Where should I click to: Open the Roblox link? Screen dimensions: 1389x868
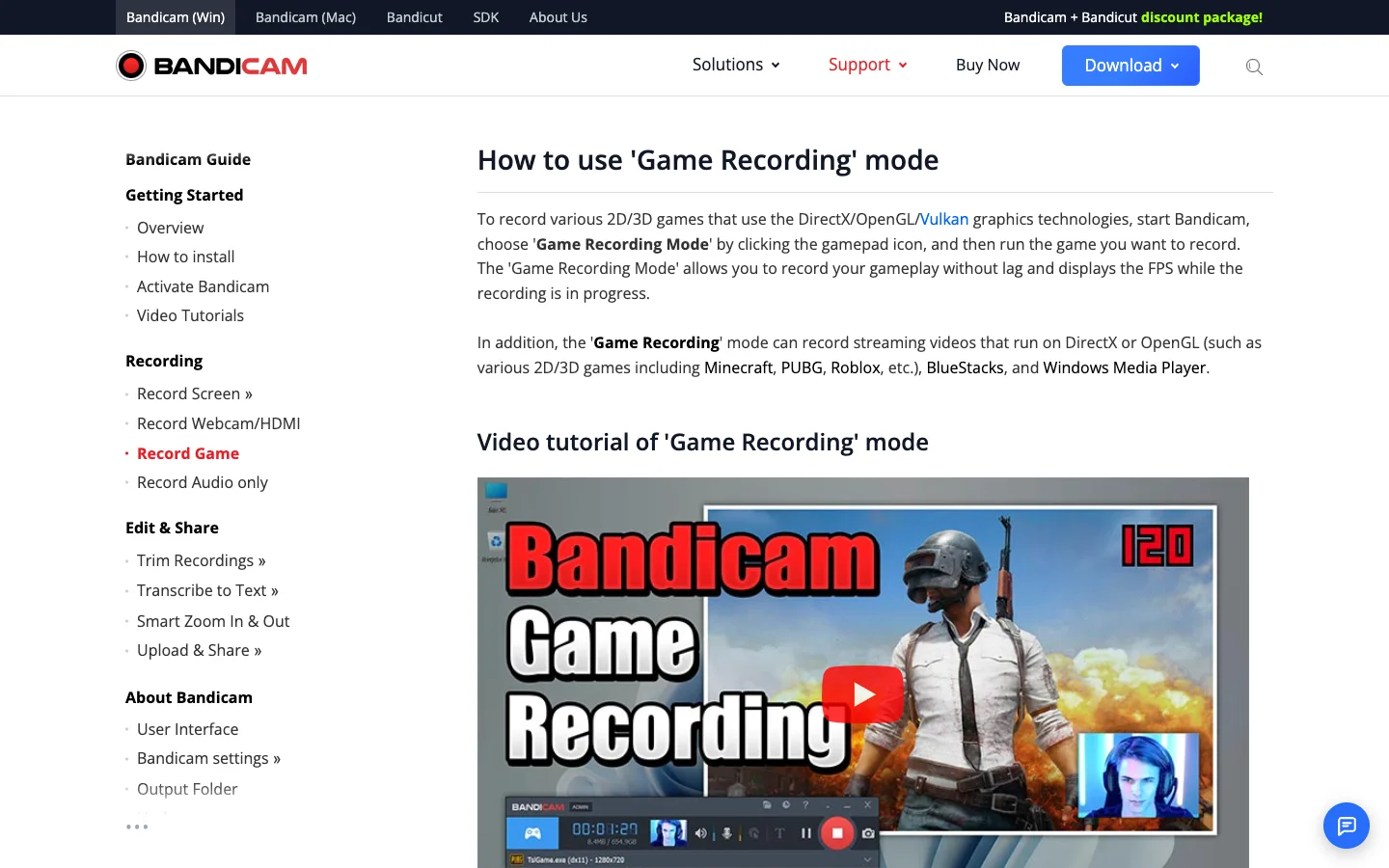coord(856,367)
